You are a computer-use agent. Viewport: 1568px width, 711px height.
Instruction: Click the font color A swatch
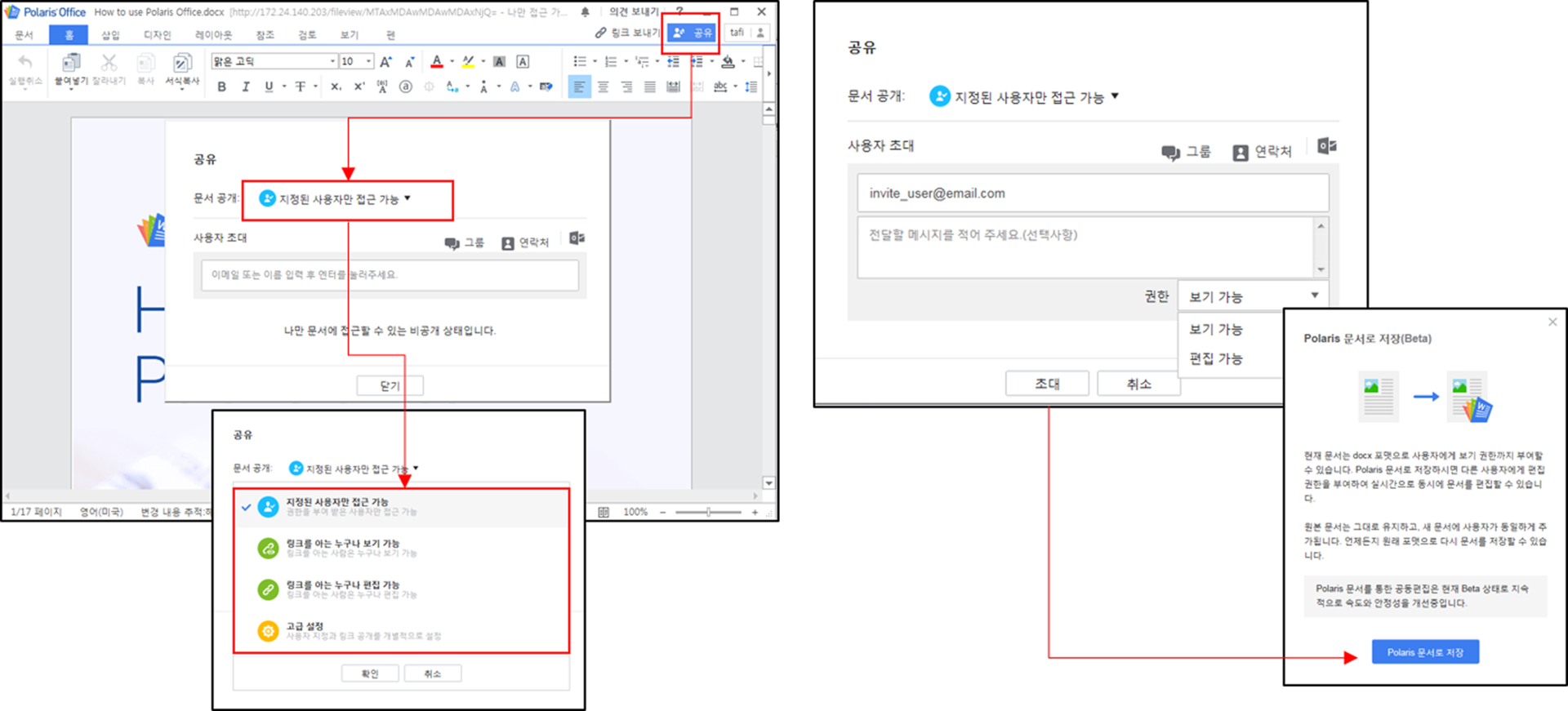437,61
